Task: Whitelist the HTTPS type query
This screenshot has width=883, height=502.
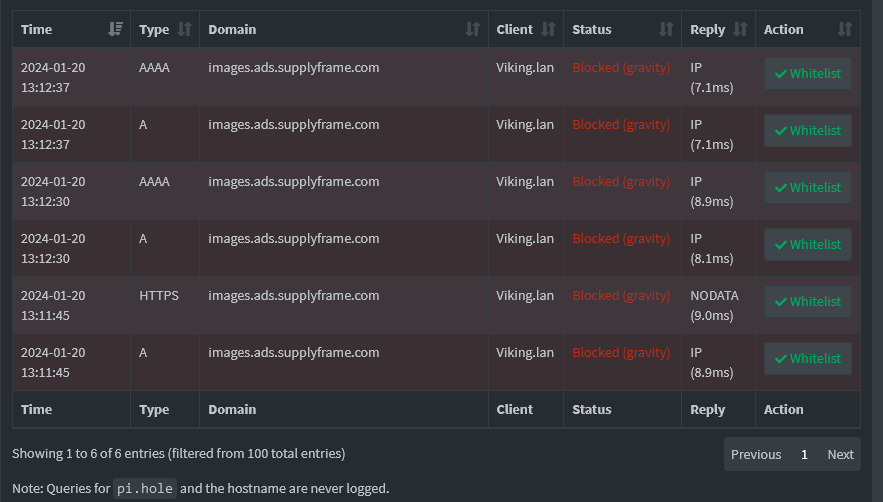Action: point(808,301)
